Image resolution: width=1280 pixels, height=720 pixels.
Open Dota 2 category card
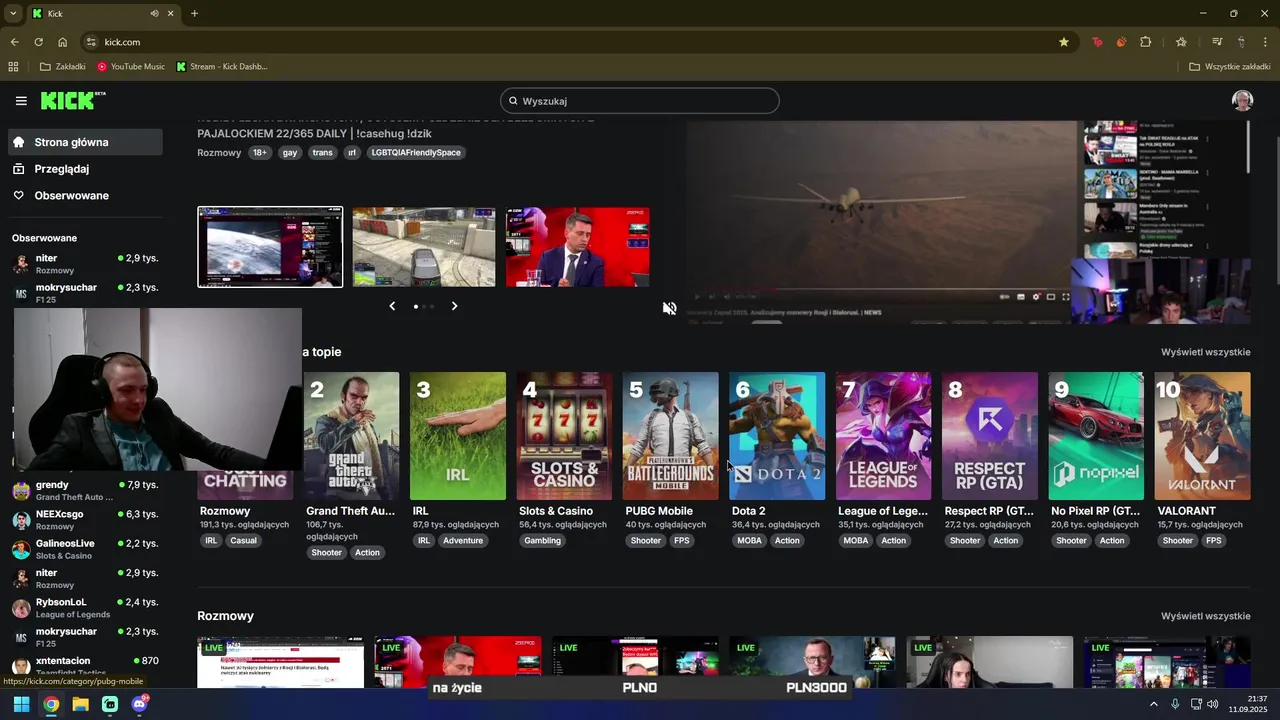click(x=777, y=436)
